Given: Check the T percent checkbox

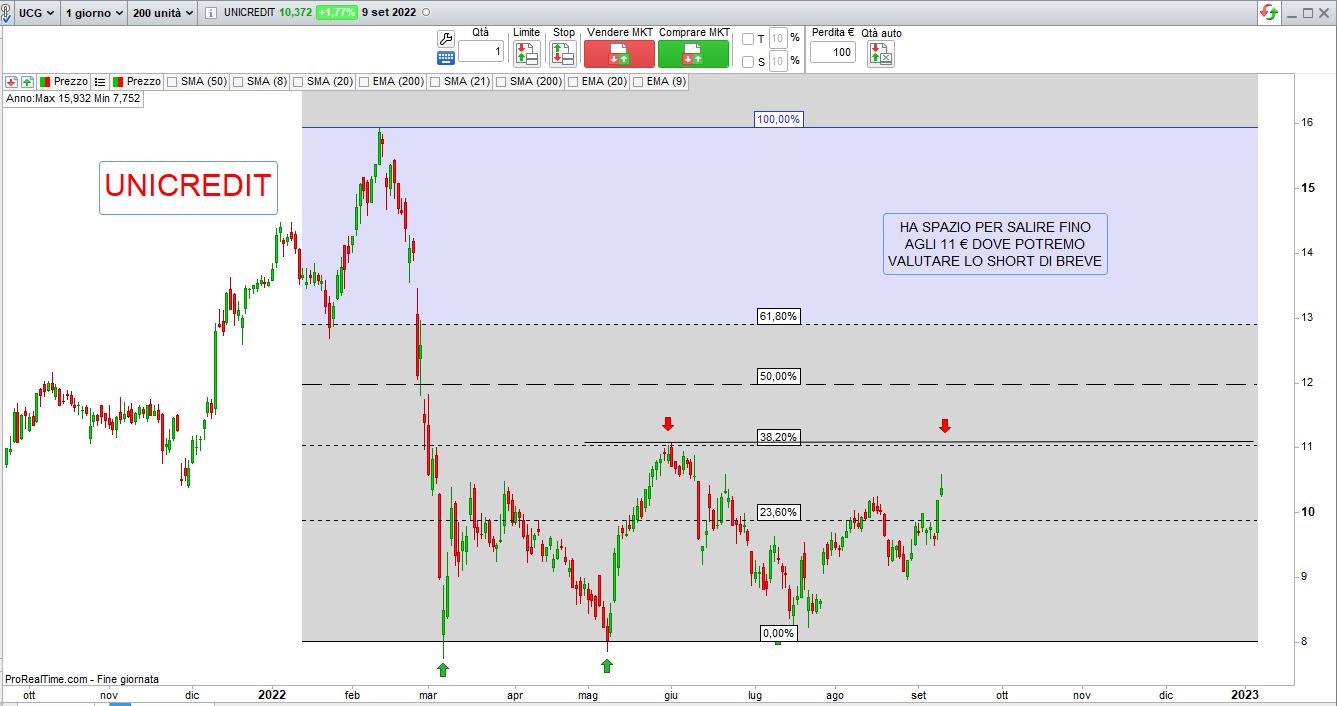Looking at the screenshot, I should (x=748, y=39).
